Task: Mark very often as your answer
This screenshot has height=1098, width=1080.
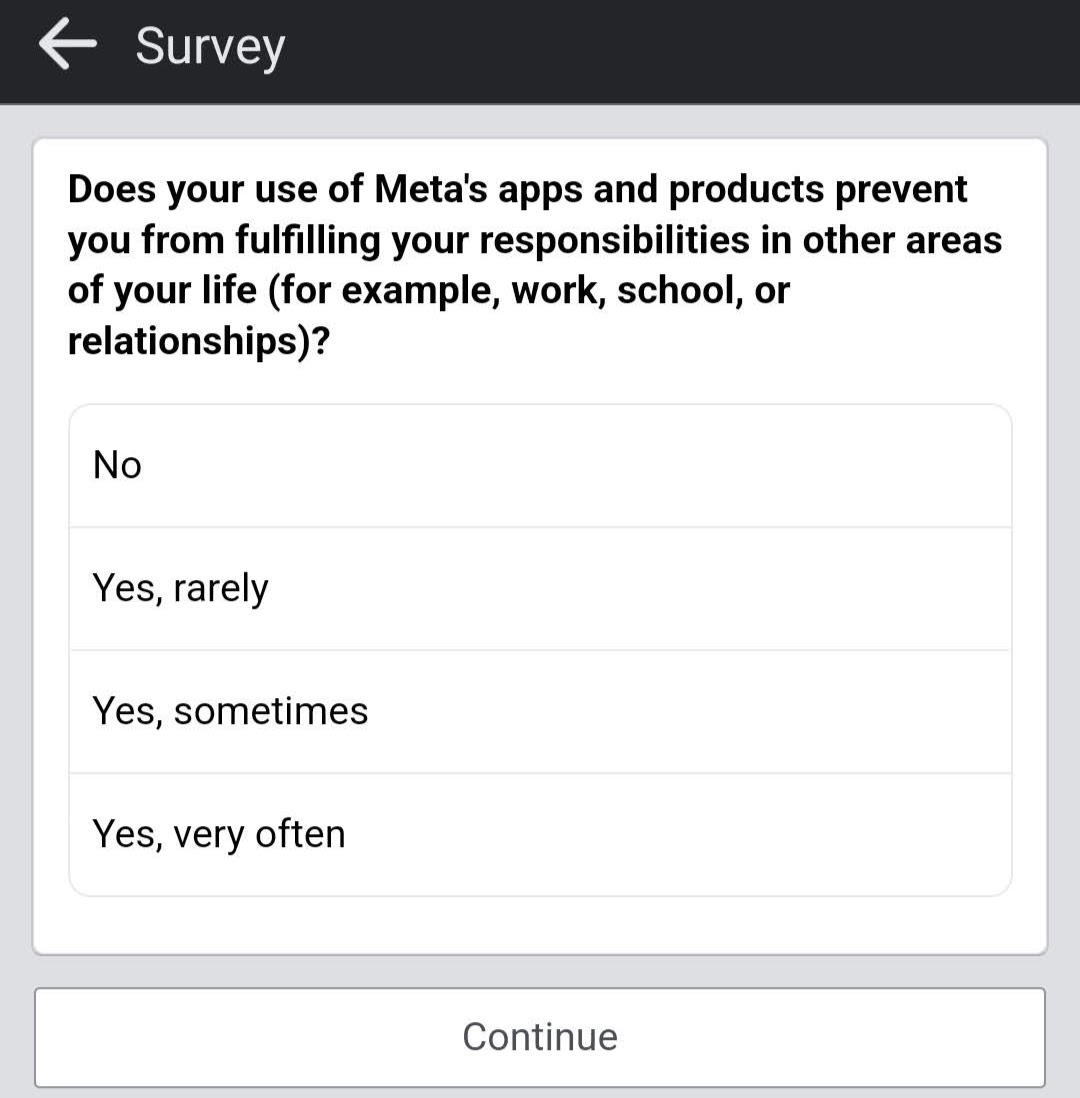Action: (540, 835)
